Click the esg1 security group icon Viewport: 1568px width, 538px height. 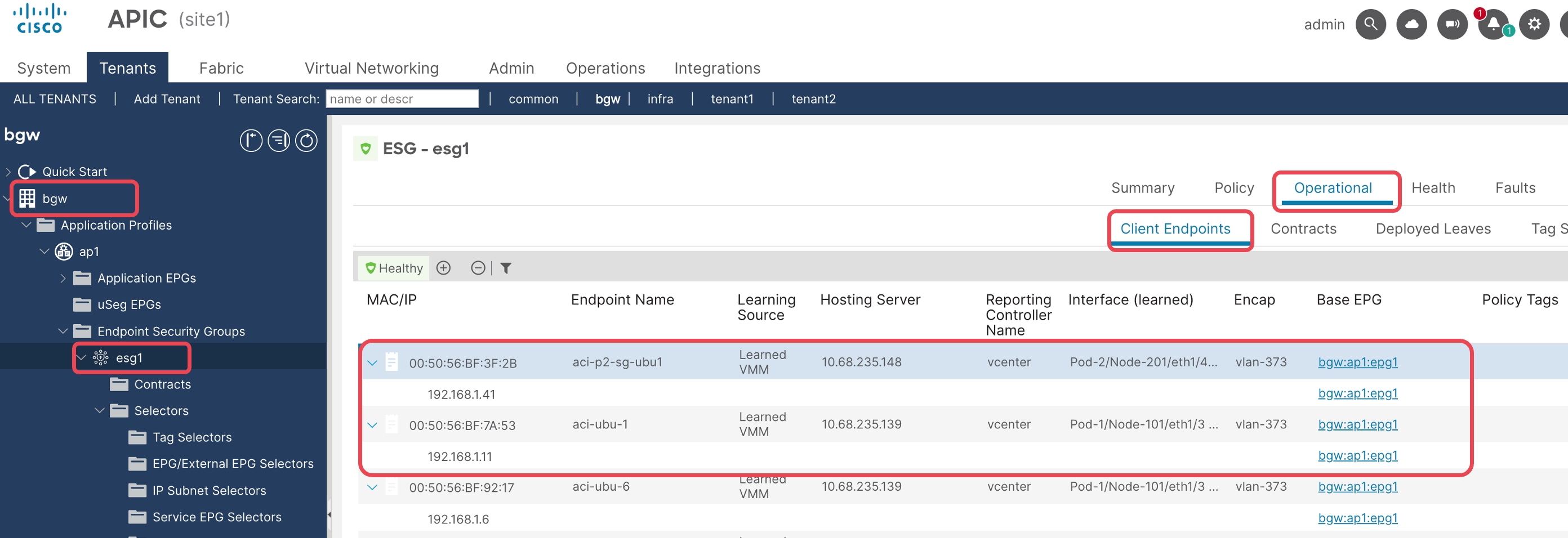point(100,357)
